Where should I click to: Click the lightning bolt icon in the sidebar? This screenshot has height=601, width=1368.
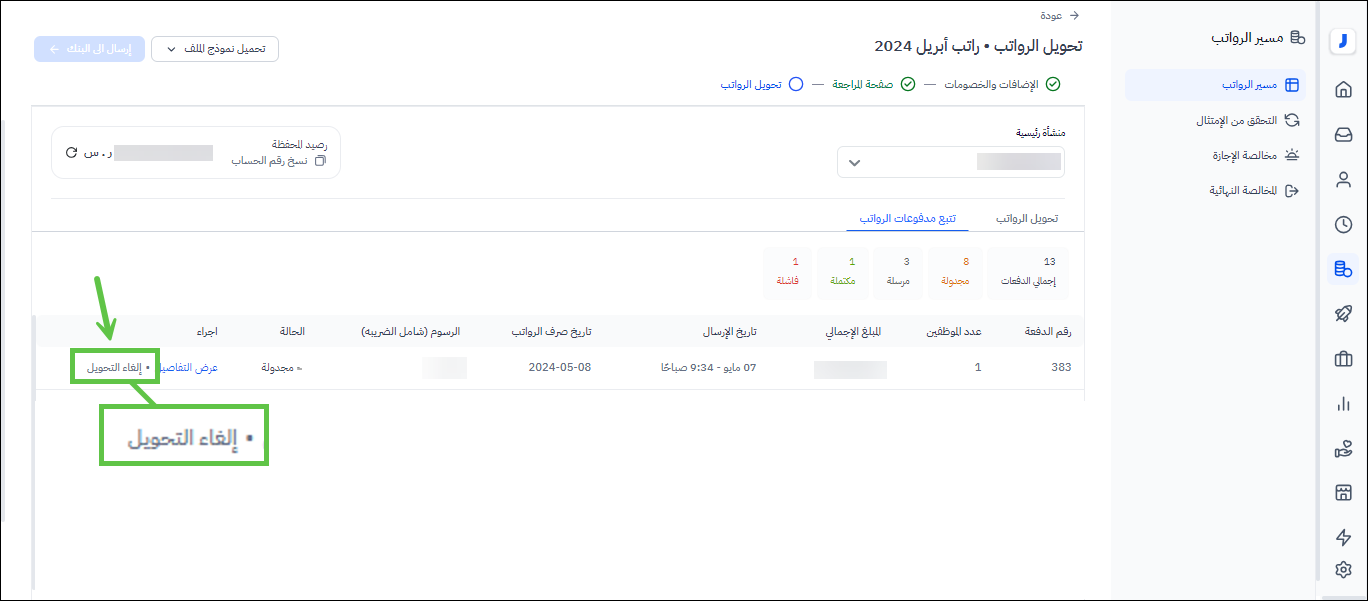[1343, 538]
